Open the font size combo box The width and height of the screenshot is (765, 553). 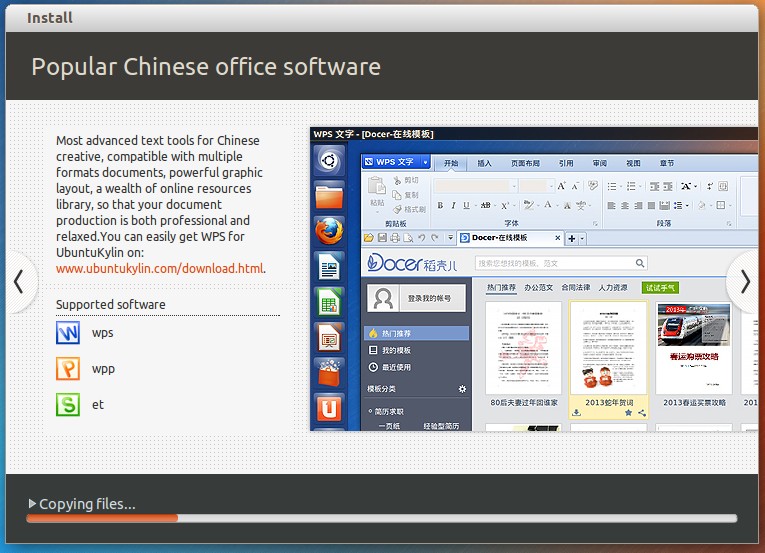coord(537,186)
